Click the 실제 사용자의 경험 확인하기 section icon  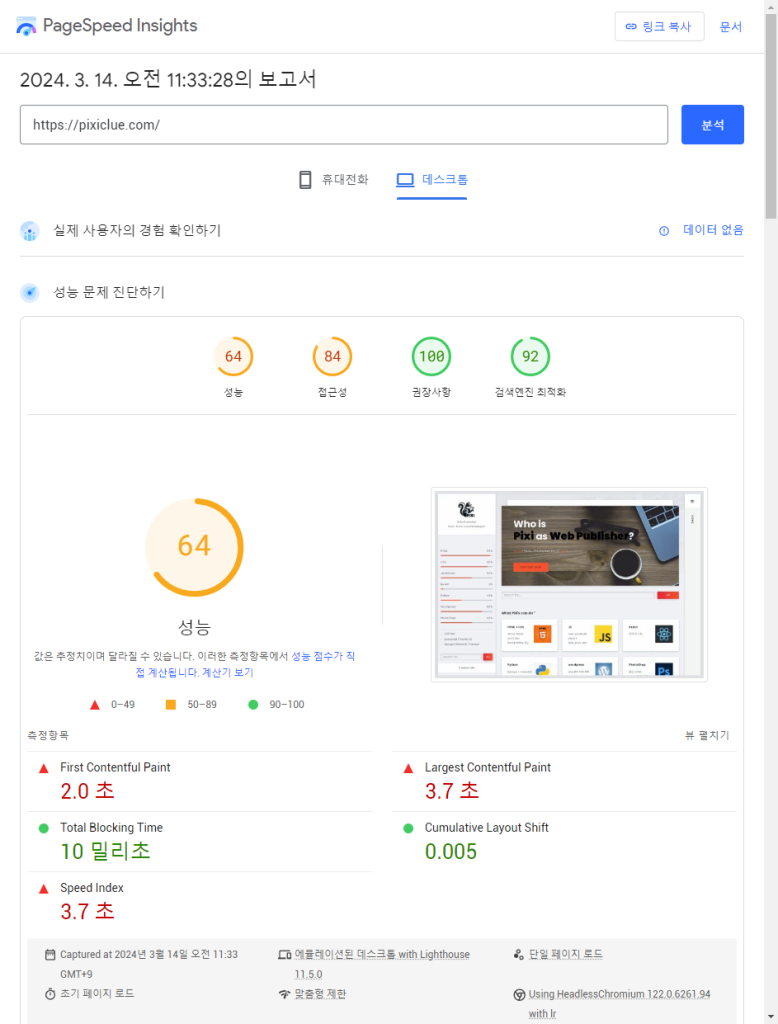(30, 231)
